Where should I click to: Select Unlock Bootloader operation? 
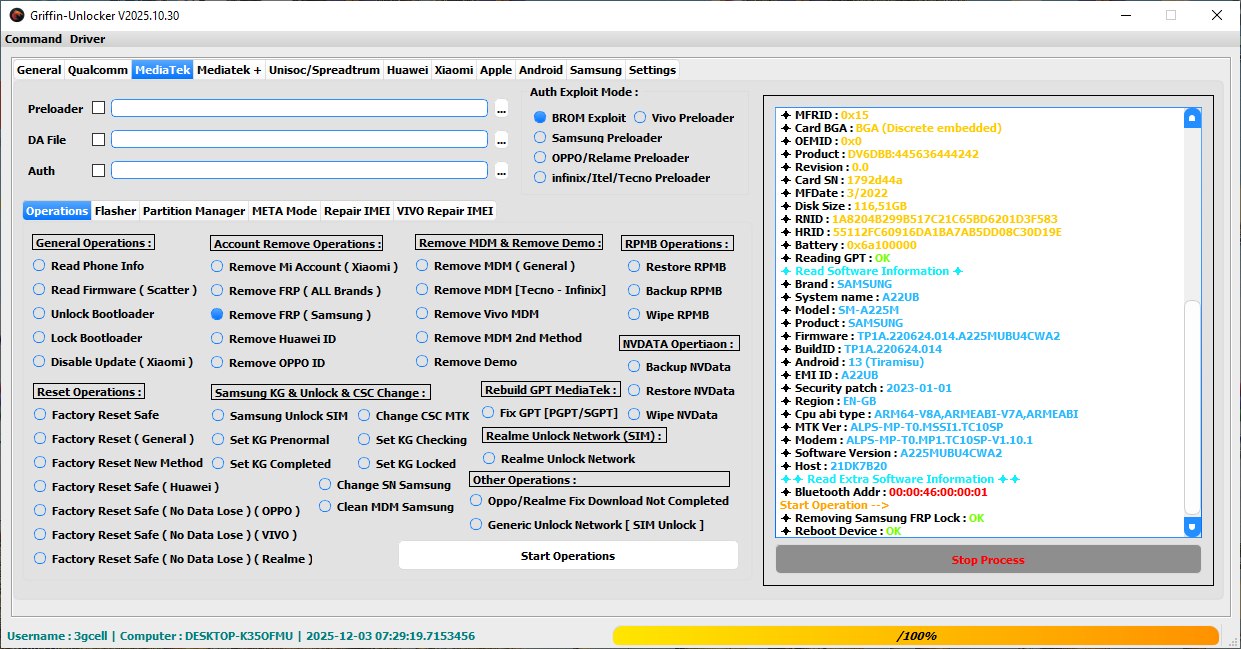tap(94, 314)
